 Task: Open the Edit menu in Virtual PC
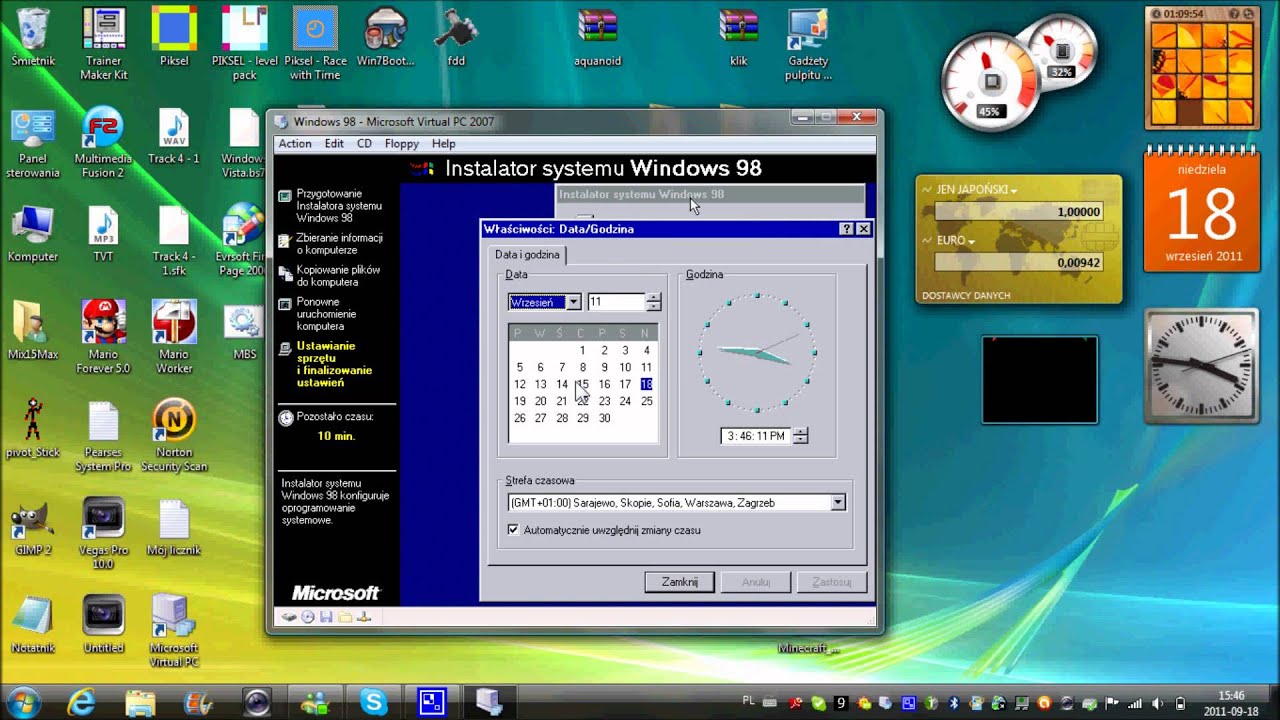tap(334, 144)
